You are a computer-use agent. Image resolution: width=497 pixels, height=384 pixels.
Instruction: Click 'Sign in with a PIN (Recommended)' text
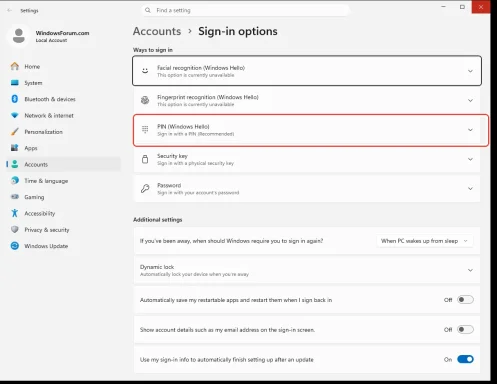tap(195, 134)
